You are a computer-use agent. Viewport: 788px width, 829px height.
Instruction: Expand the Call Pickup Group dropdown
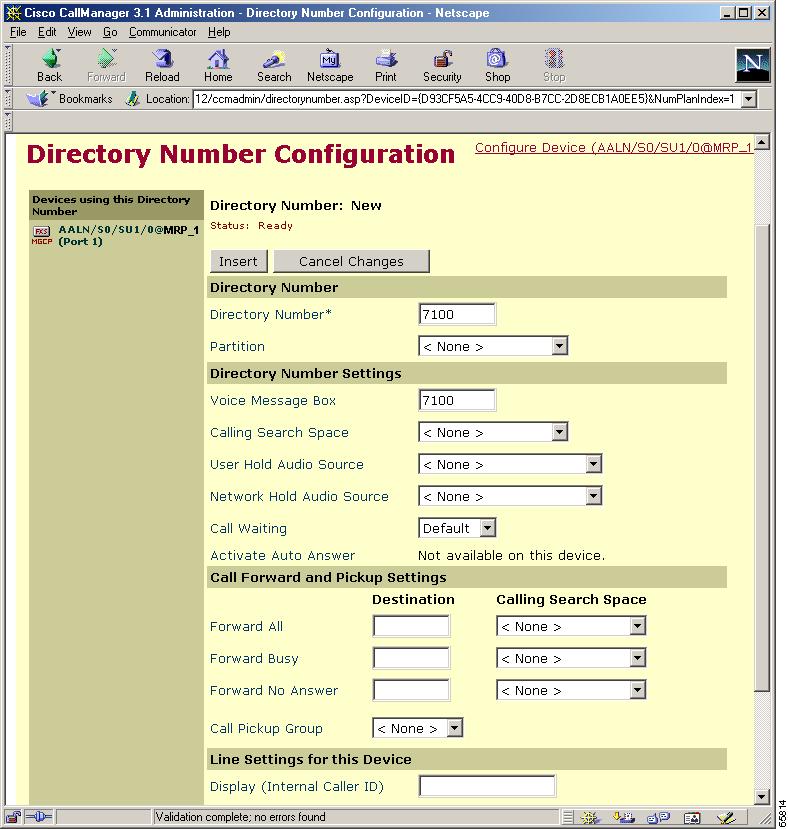(455, 728)
